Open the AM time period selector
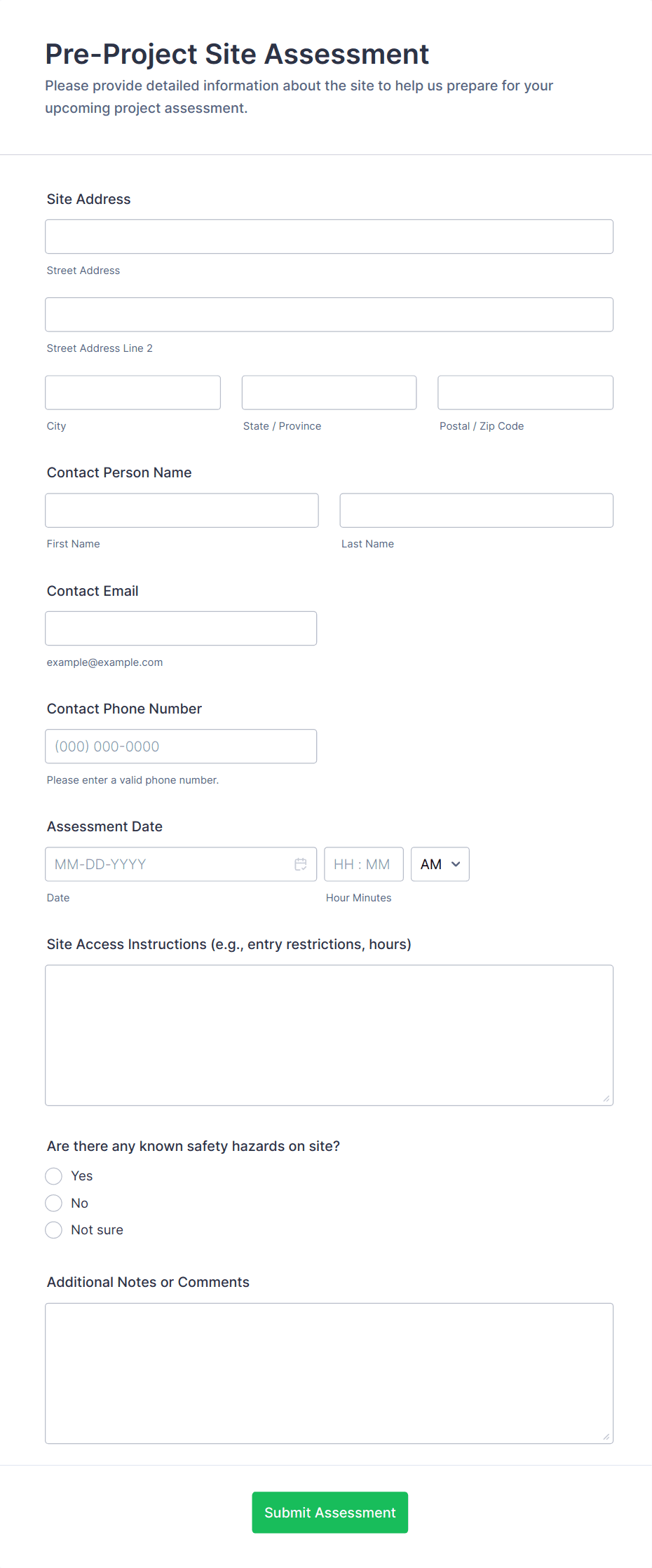 tap(440, 864)
